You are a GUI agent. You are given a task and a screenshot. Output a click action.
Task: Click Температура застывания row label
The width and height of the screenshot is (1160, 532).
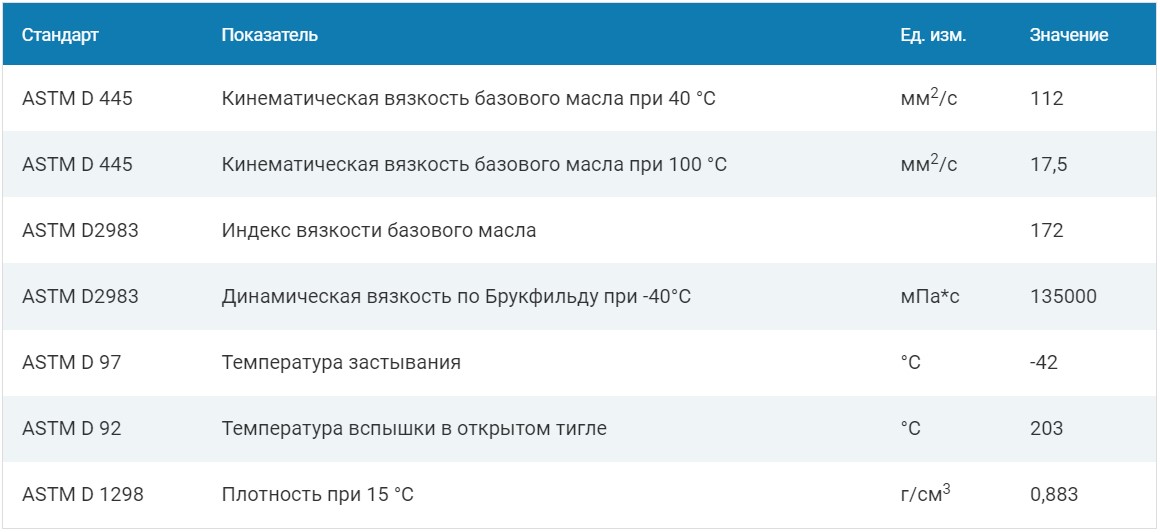(x=341, y=363)
